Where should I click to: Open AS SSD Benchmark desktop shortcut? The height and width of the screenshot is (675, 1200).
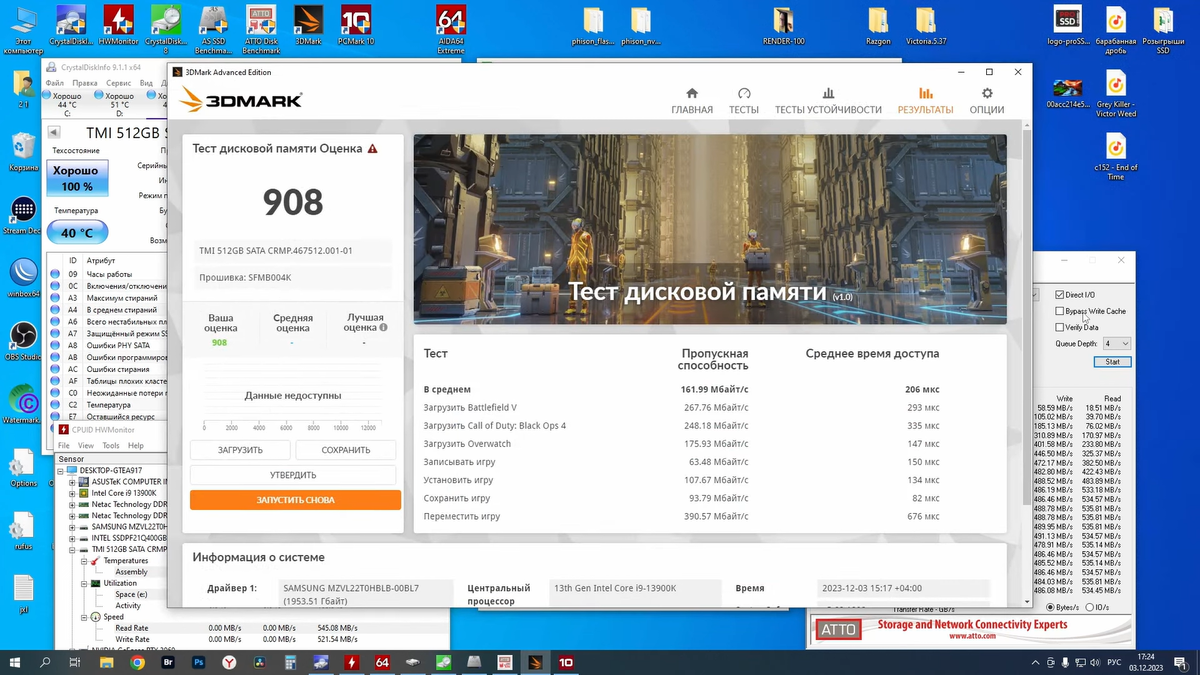pyautogui.click(x=212, y=28)
